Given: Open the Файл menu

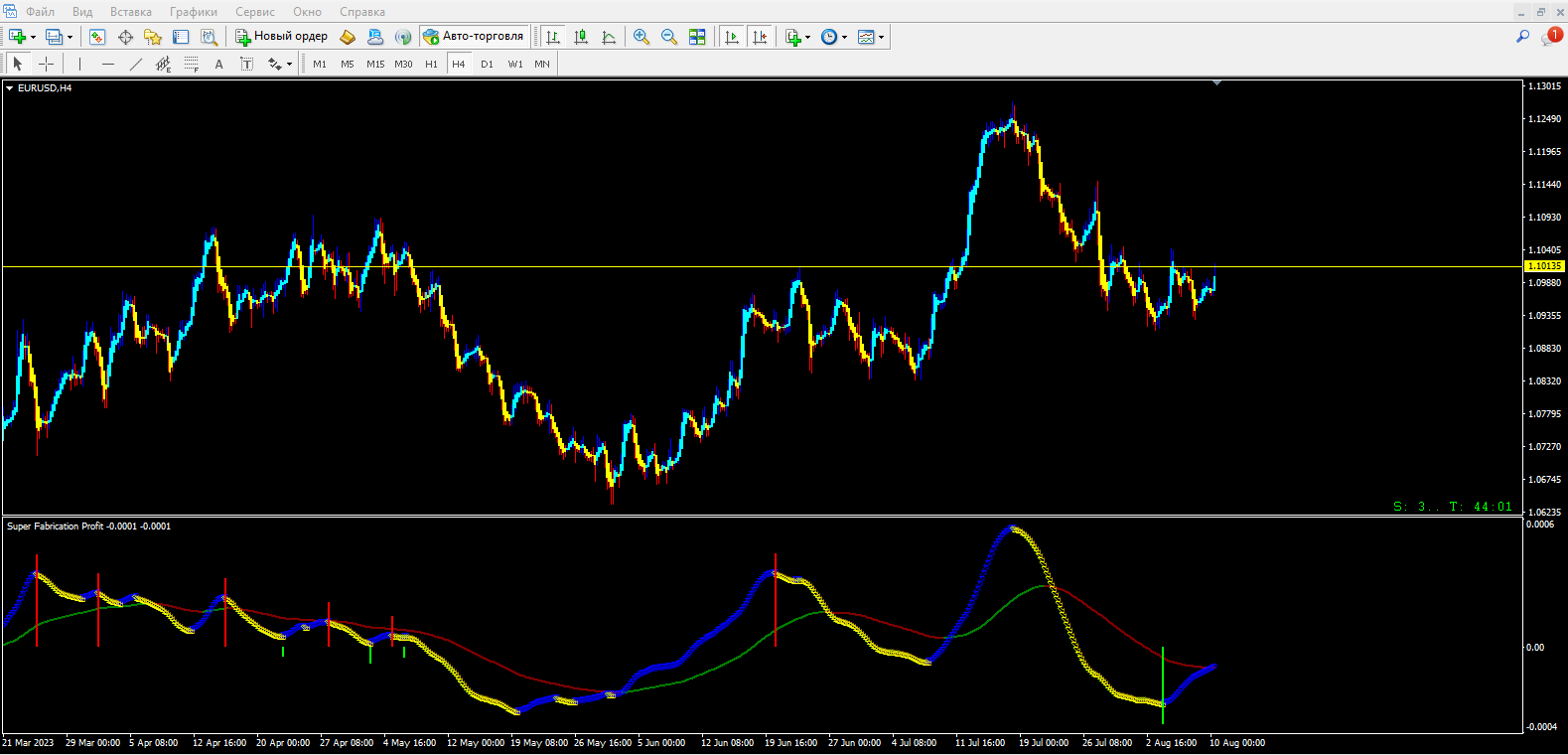Looking at the screenshot, I should pos(40,12).
